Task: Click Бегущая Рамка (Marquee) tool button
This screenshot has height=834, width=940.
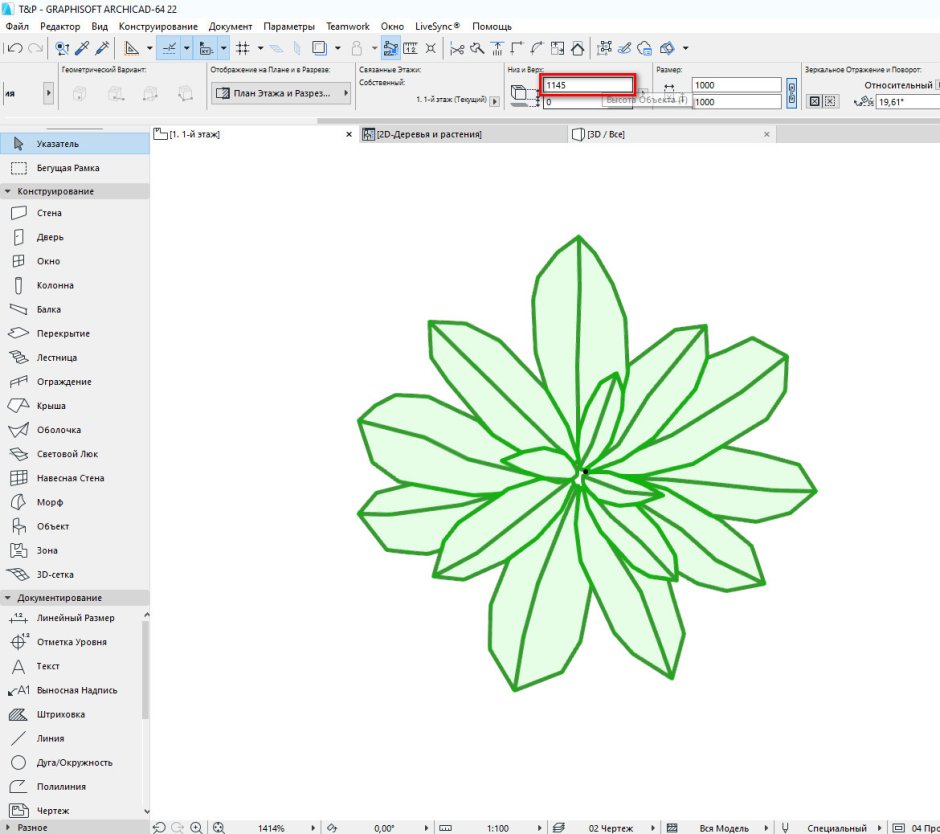Action: point(68,168)
